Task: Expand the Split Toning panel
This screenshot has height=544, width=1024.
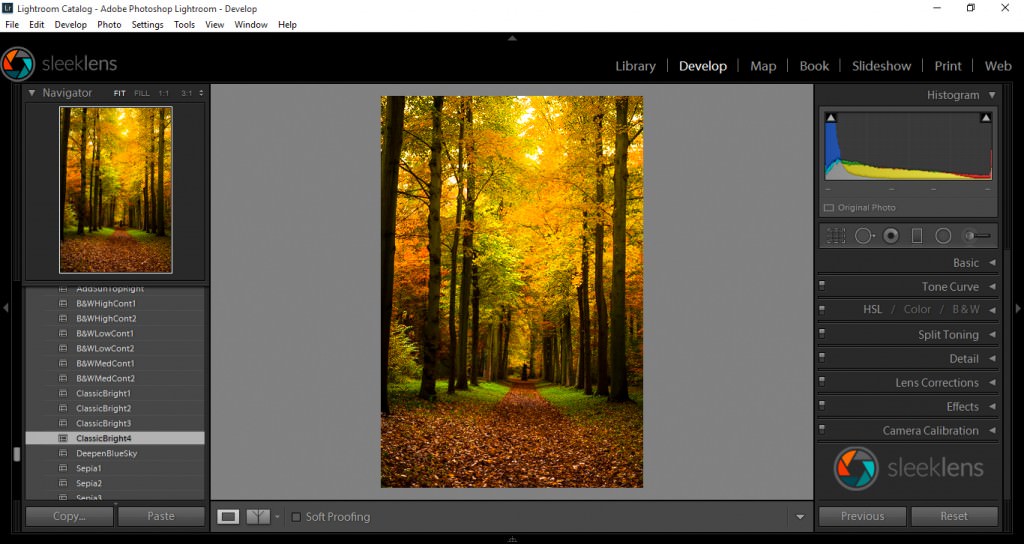Action: pyautogui.click(x=992, y=334)
